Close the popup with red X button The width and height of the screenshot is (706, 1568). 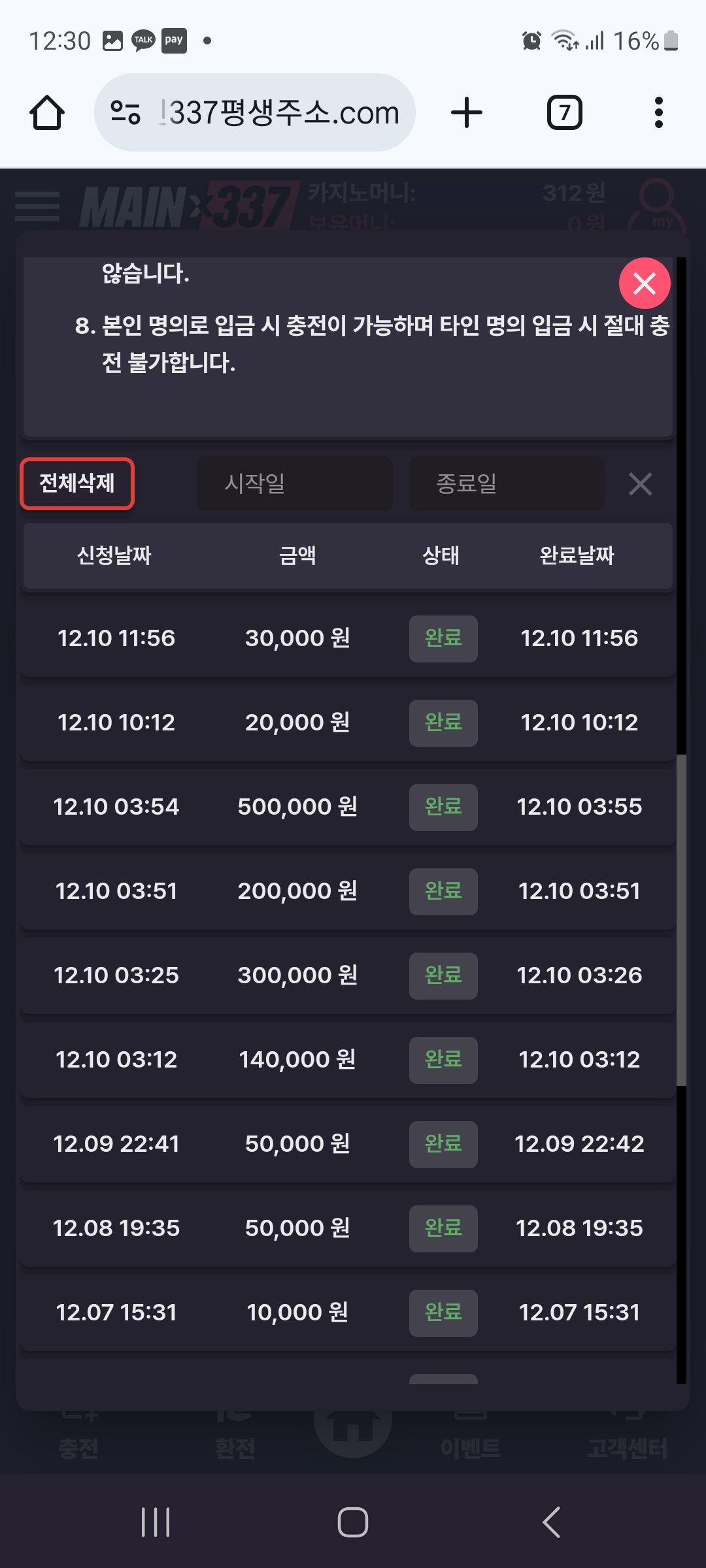pos(645,284)
